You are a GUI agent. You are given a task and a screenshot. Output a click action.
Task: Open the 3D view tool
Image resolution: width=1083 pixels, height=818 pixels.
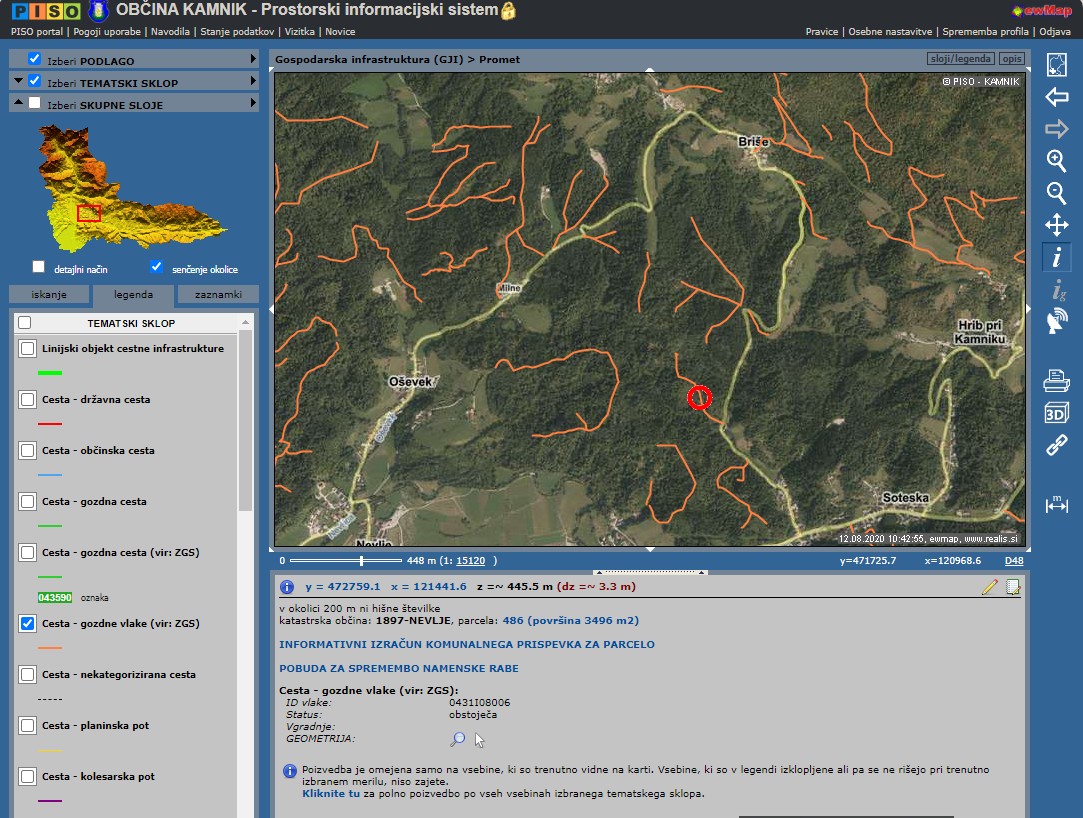[x=1056, y=413]
